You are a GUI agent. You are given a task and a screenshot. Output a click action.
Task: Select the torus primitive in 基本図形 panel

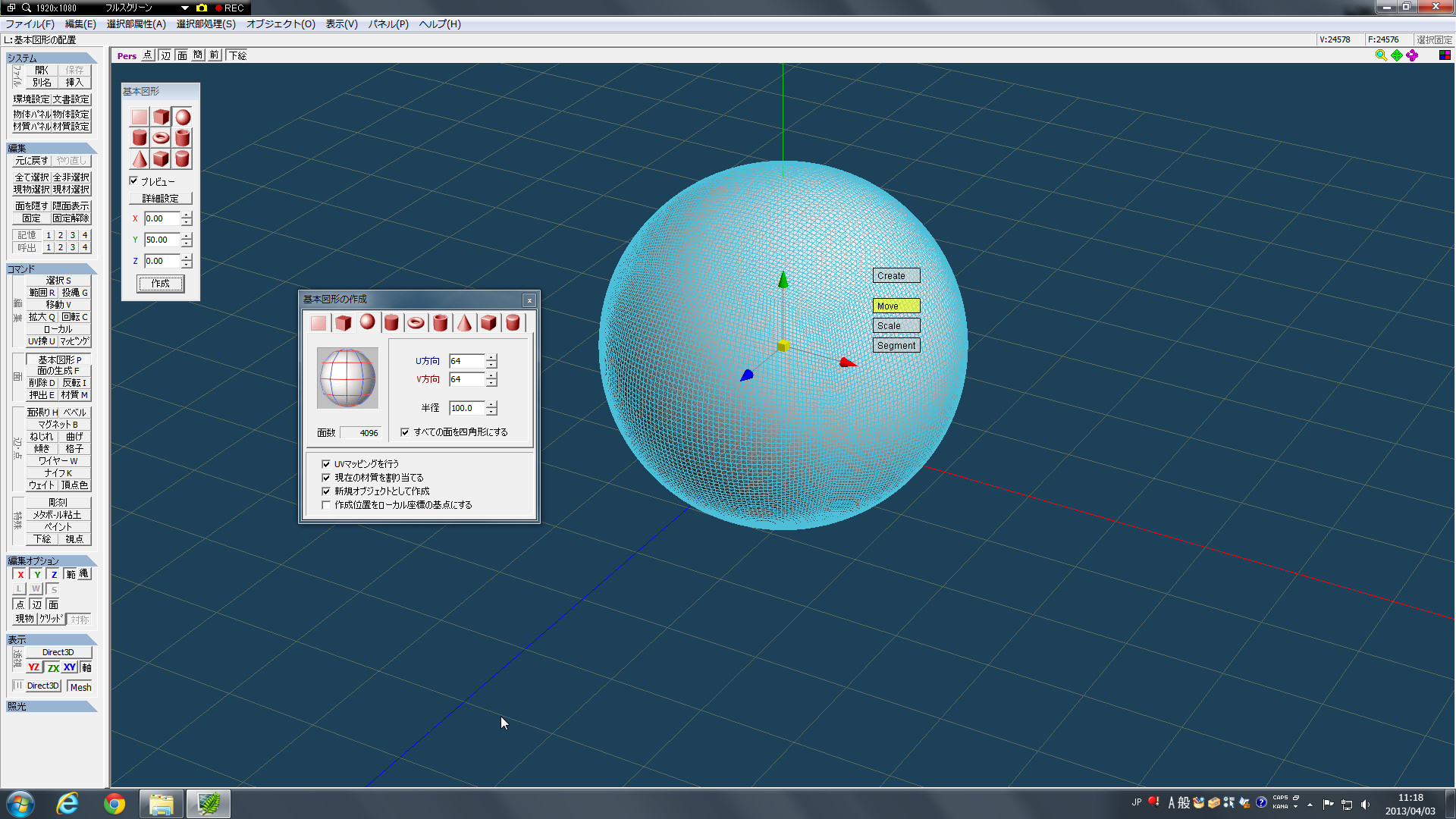point(161,137)
